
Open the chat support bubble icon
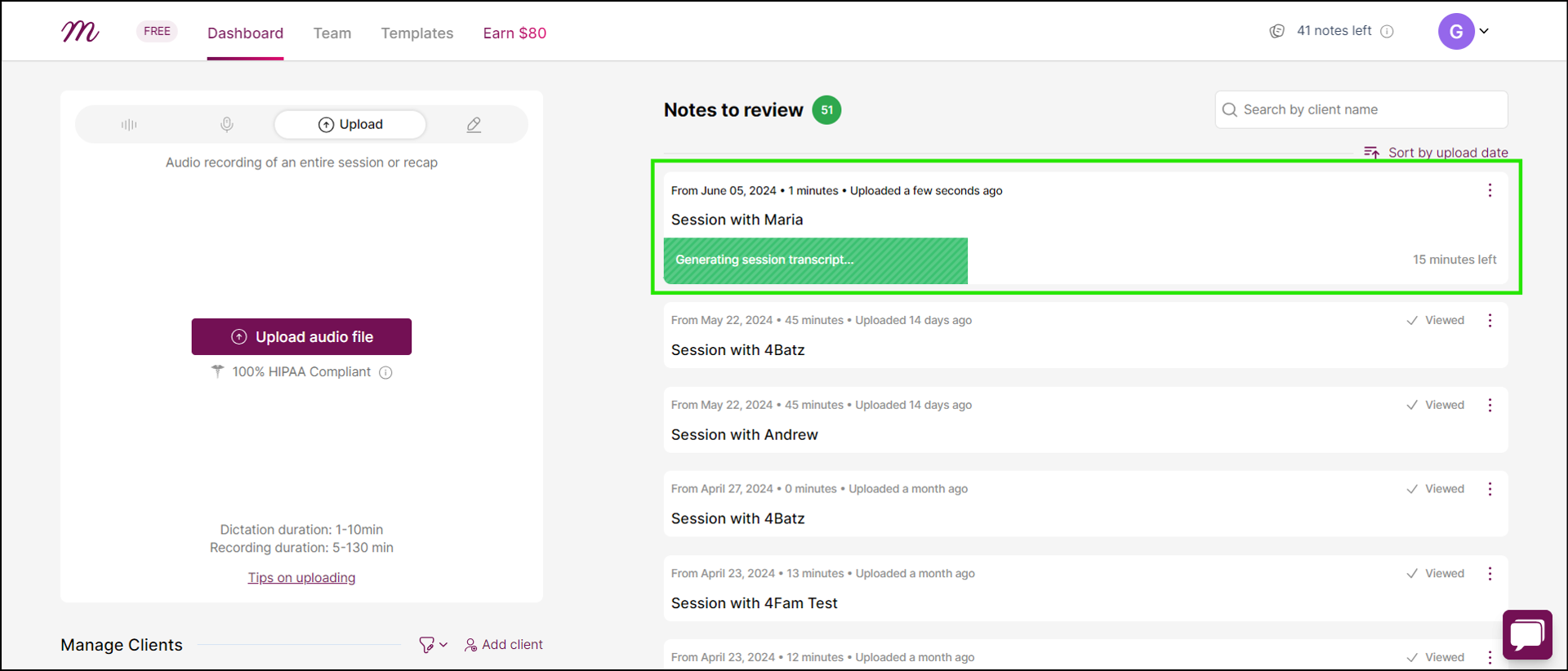coord(1527,634)
